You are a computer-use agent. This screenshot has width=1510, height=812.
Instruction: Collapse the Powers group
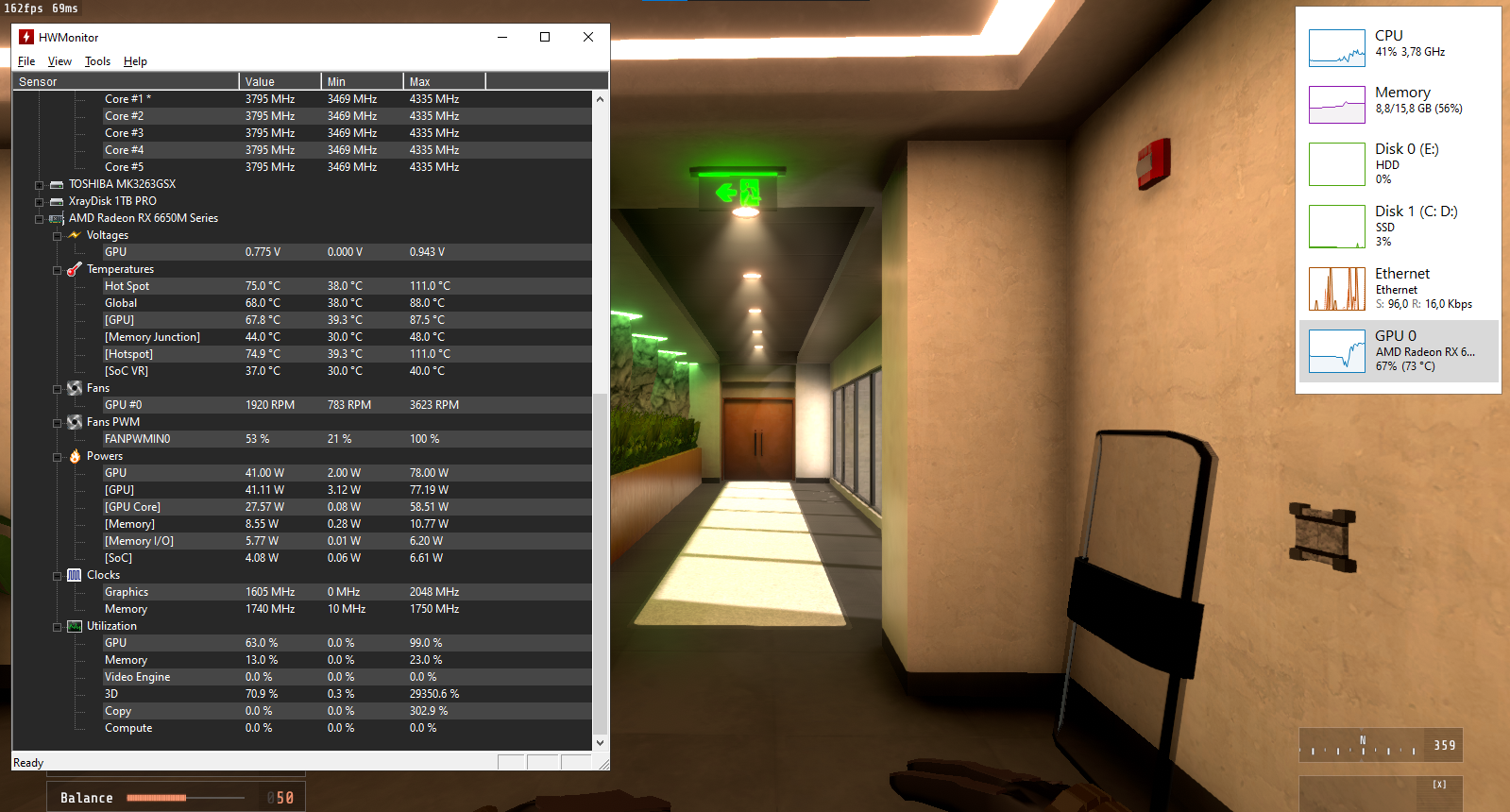point(57,457)
